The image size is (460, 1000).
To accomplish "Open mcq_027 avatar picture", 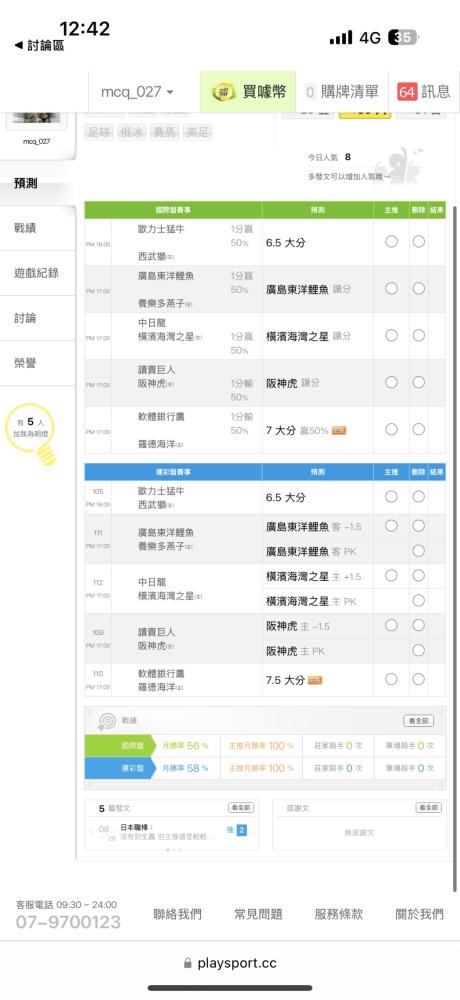I will click(36, 120).
